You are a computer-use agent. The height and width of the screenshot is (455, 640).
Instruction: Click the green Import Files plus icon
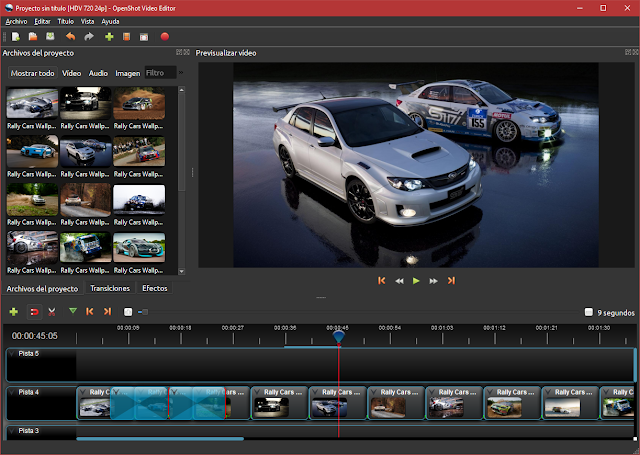[x=109, y=37]
